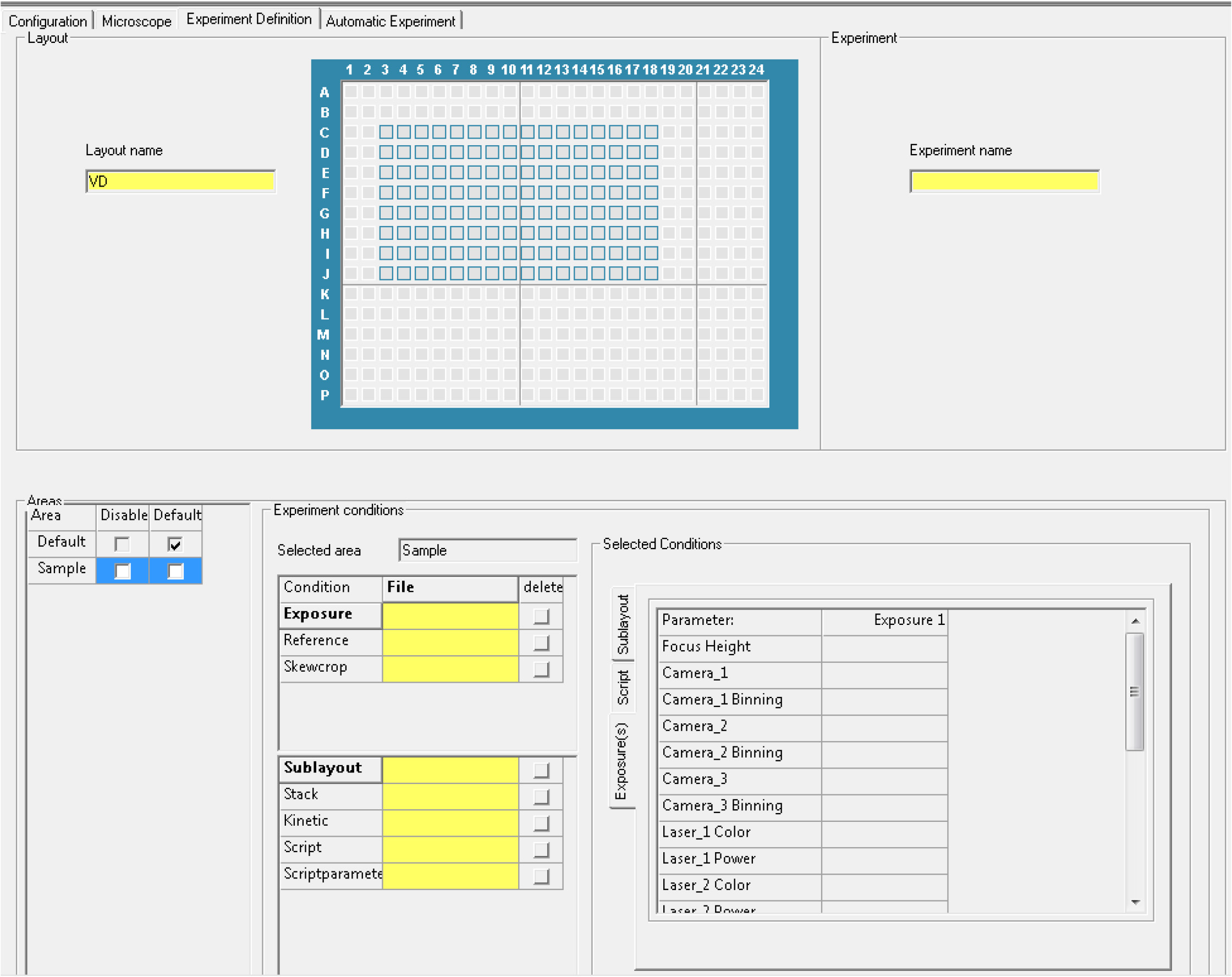This screenshot has height=977, width=1232.
Task: Click well P24 in the plate grid
Action: pyautogui.click(x=757, y=394)
